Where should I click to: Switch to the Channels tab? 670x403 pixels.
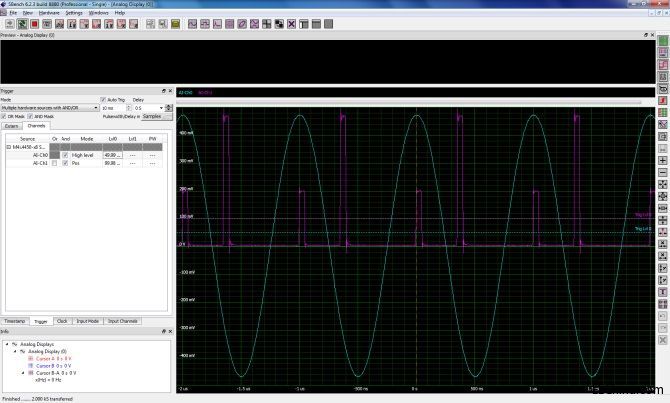pos(36,126)
